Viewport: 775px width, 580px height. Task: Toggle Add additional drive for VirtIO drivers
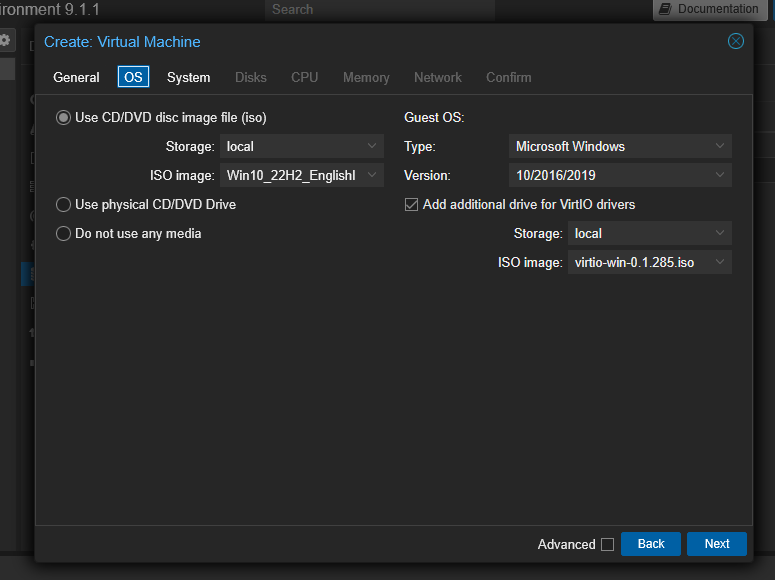point(411,205)
